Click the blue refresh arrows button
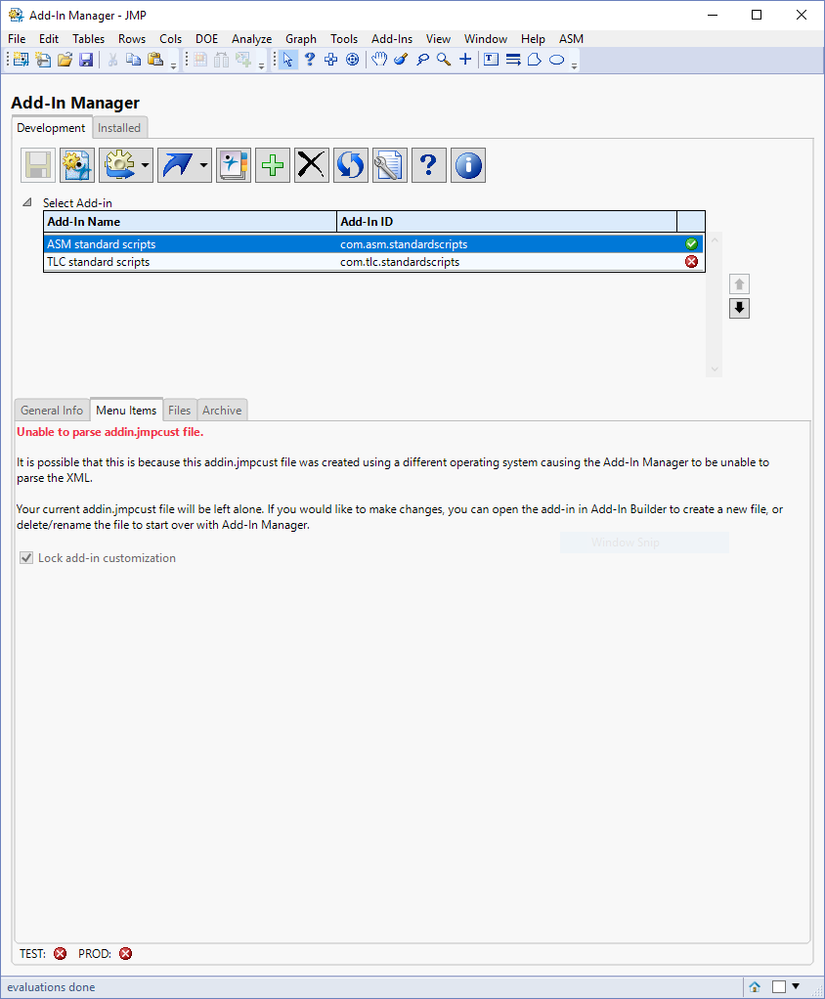Screen dimensions: 825x999 (350, 166)
